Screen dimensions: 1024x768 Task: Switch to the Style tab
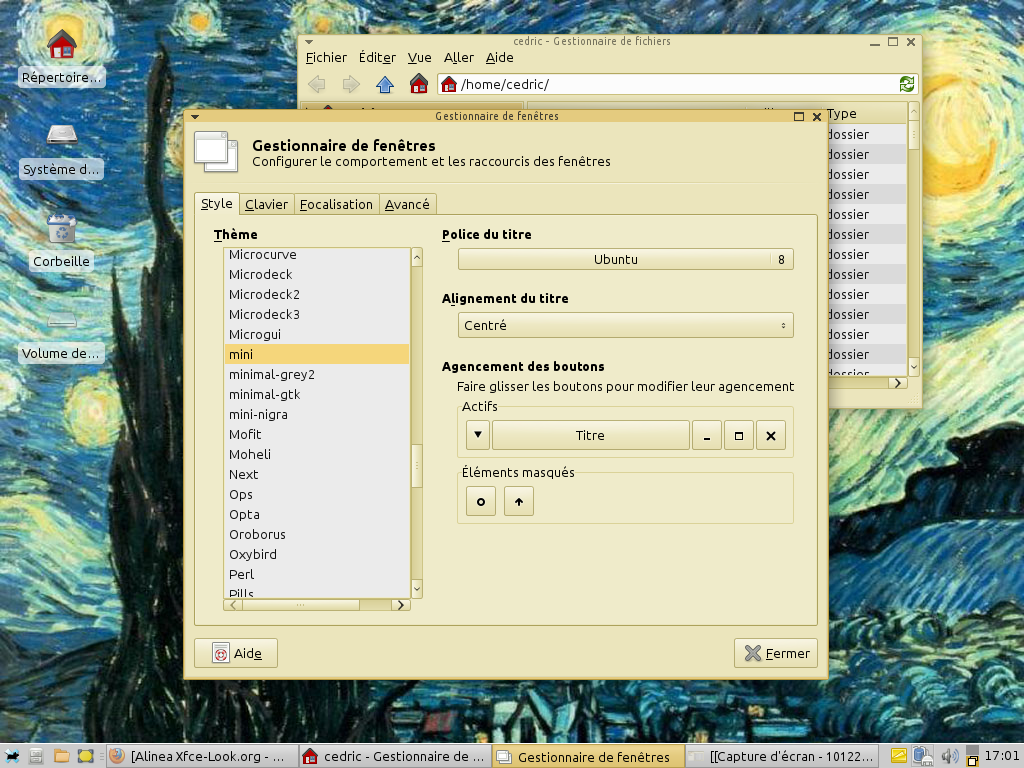217,203
